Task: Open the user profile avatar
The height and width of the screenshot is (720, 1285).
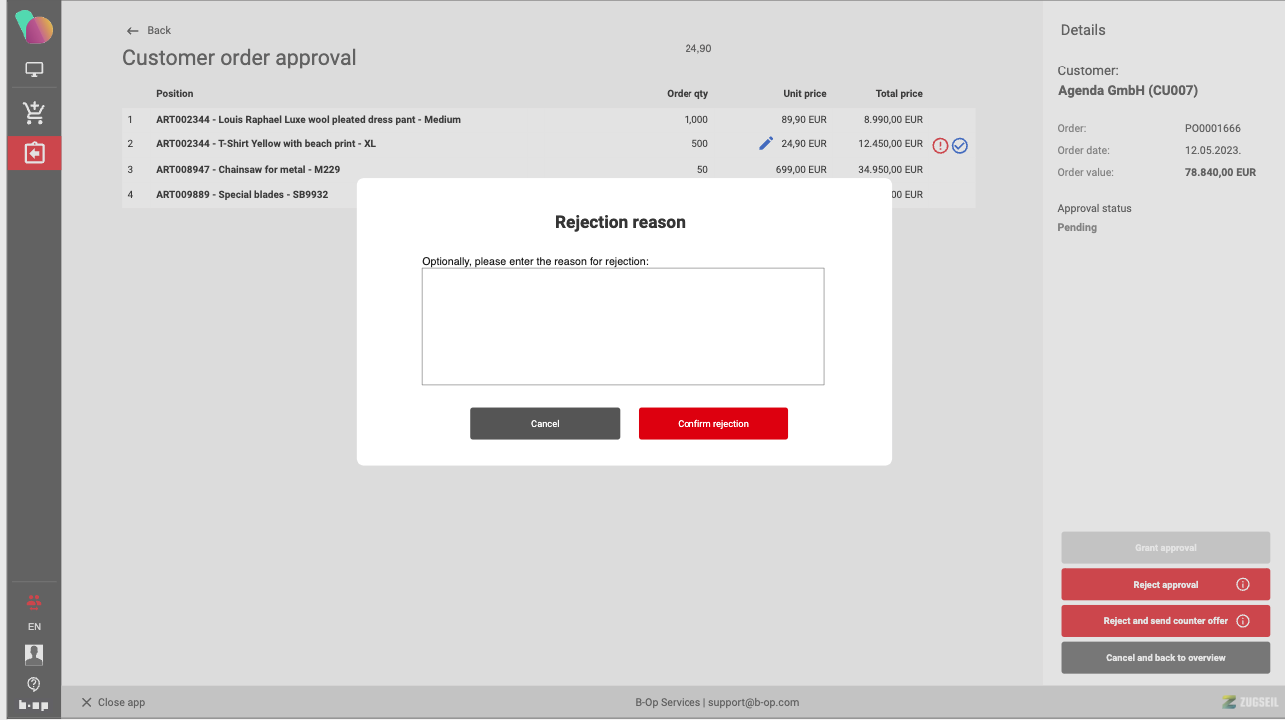Action: click(x=34, y=655)
